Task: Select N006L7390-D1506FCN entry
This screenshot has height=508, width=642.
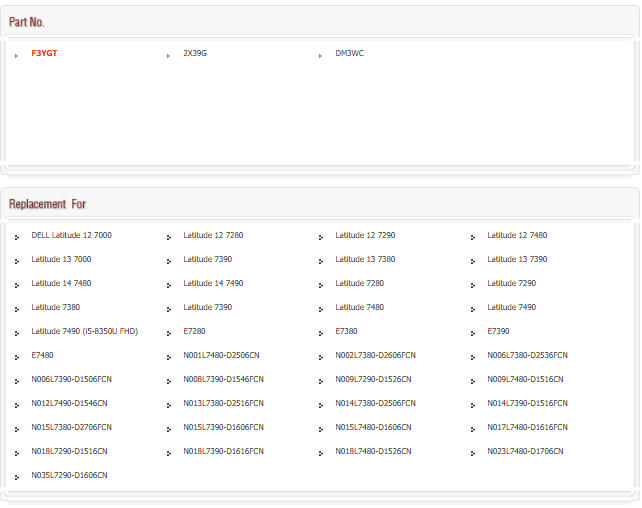Action: [x=72, y=379]
